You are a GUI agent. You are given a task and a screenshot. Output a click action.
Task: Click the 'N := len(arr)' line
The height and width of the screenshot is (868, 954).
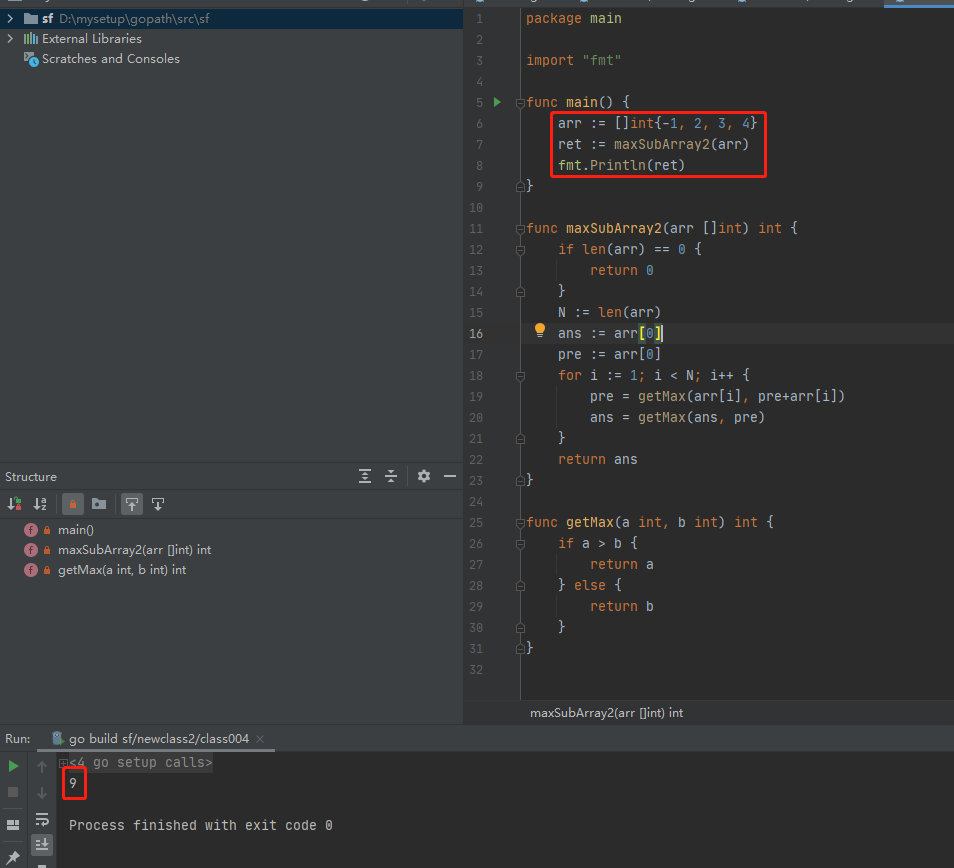coord(609,312)
